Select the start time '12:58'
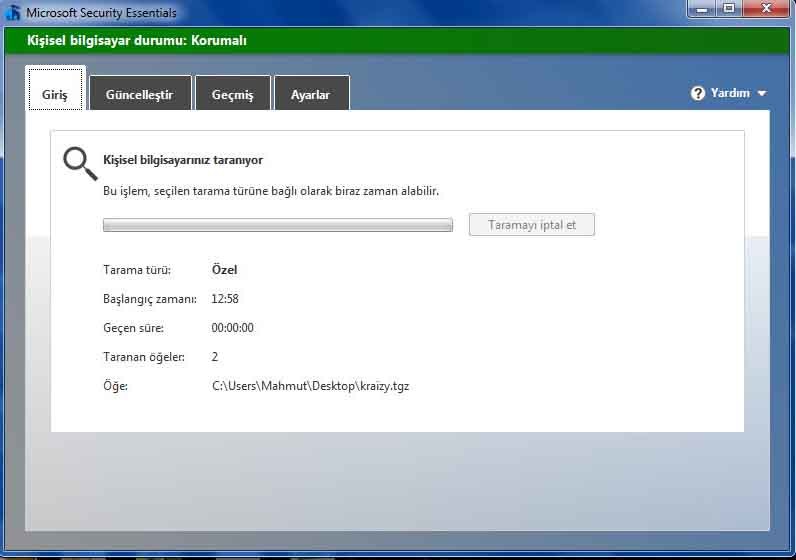The image size is (796, 560). [x=225, y=299]
